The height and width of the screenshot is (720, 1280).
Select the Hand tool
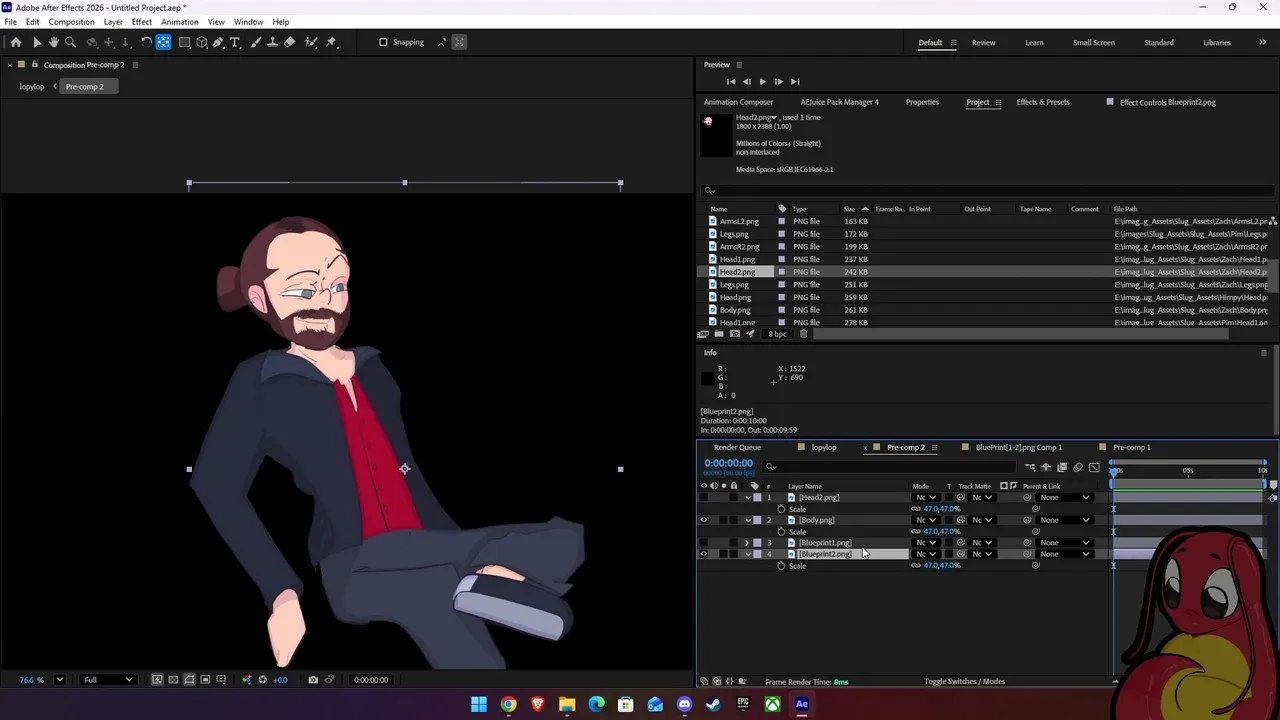[54, 42]
